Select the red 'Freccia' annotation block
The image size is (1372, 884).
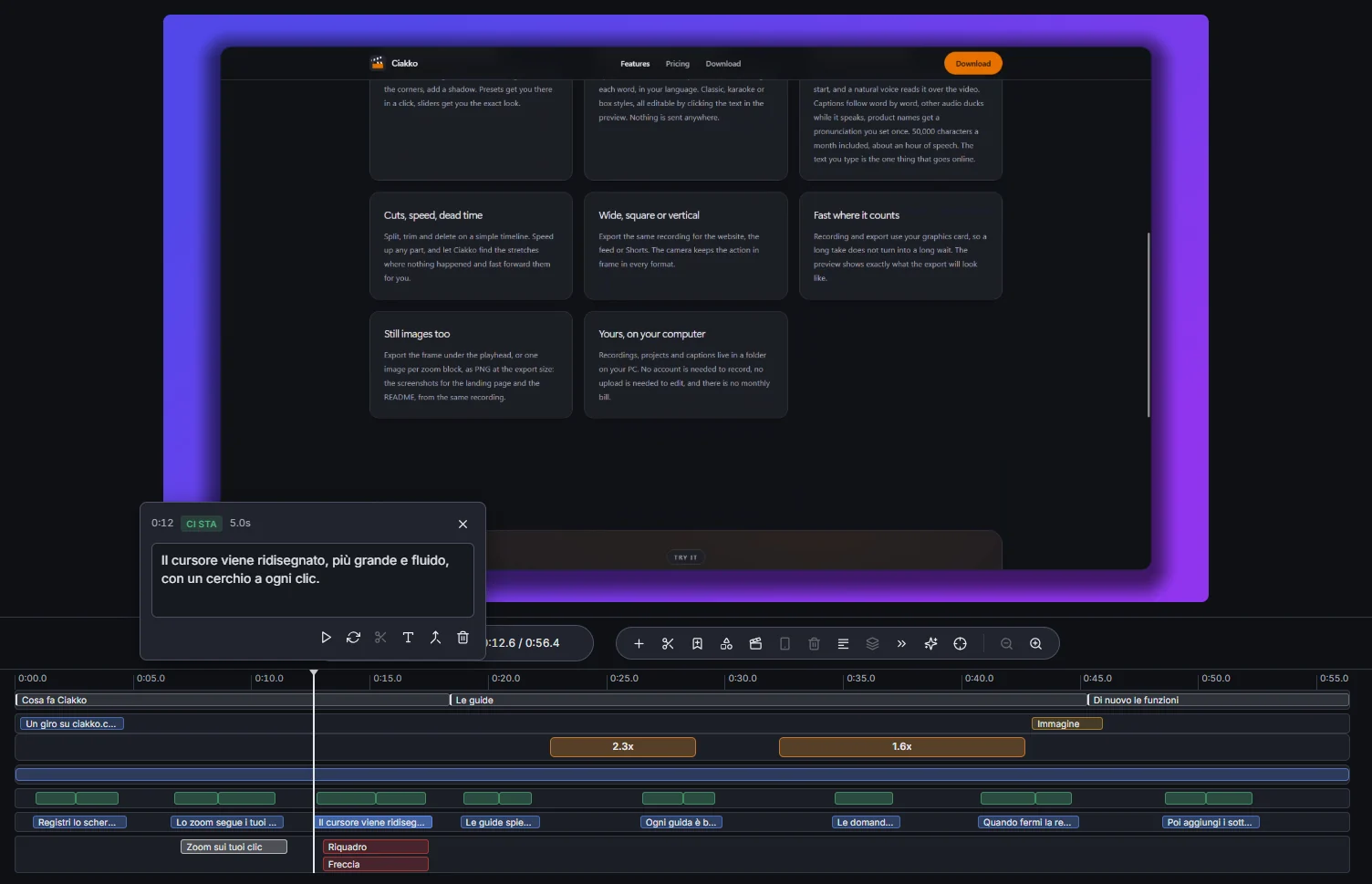pos(375,865)
